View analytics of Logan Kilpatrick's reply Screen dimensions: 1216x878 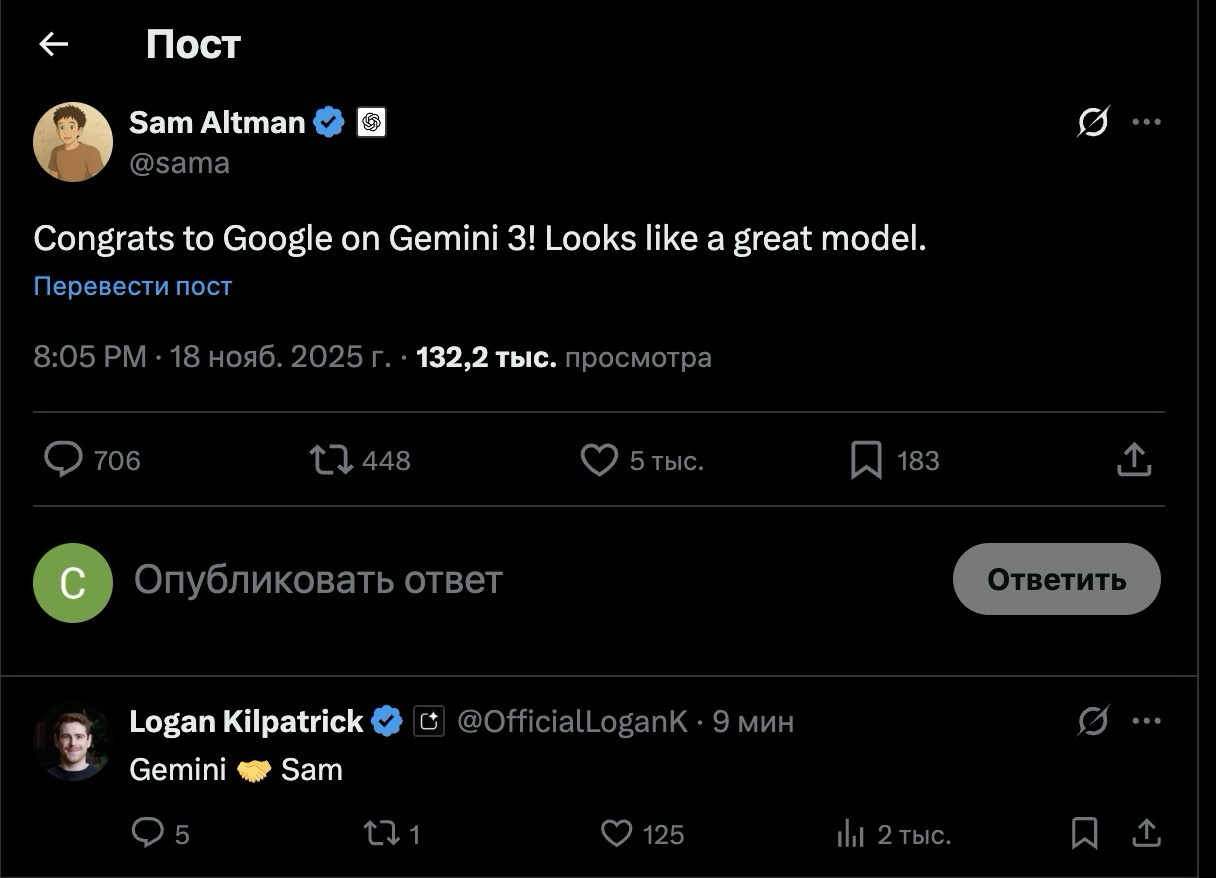pyautogui.click(x=849, y=834)
